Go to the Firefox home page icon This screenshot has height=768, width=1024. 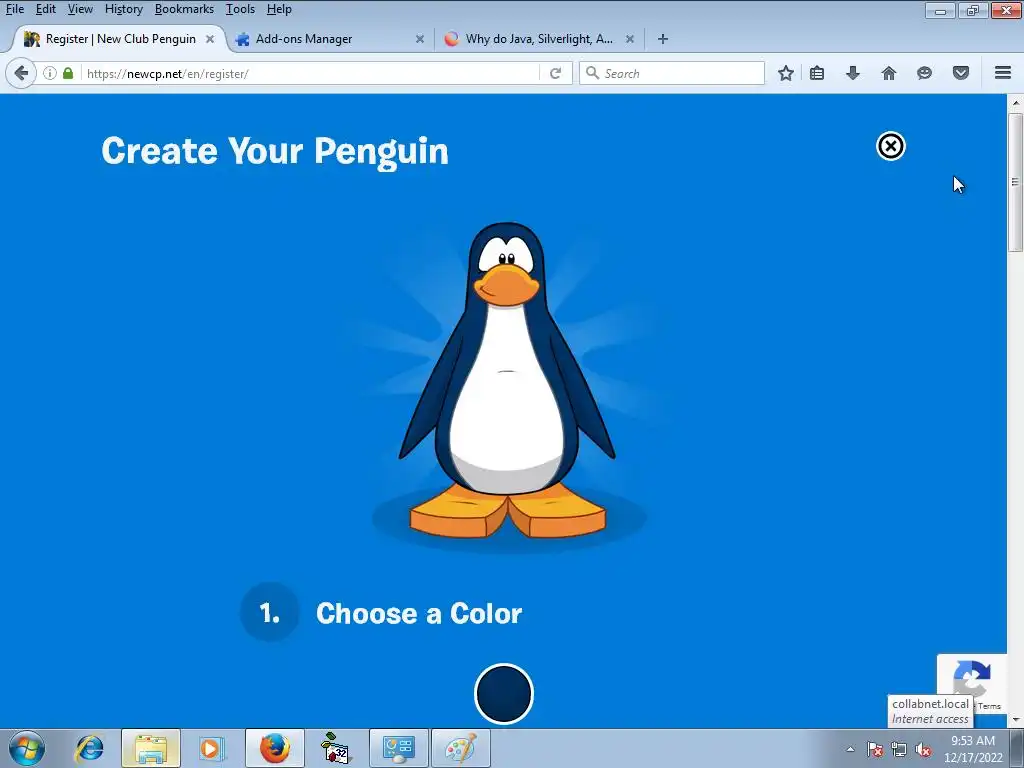(x=889, y=73)
